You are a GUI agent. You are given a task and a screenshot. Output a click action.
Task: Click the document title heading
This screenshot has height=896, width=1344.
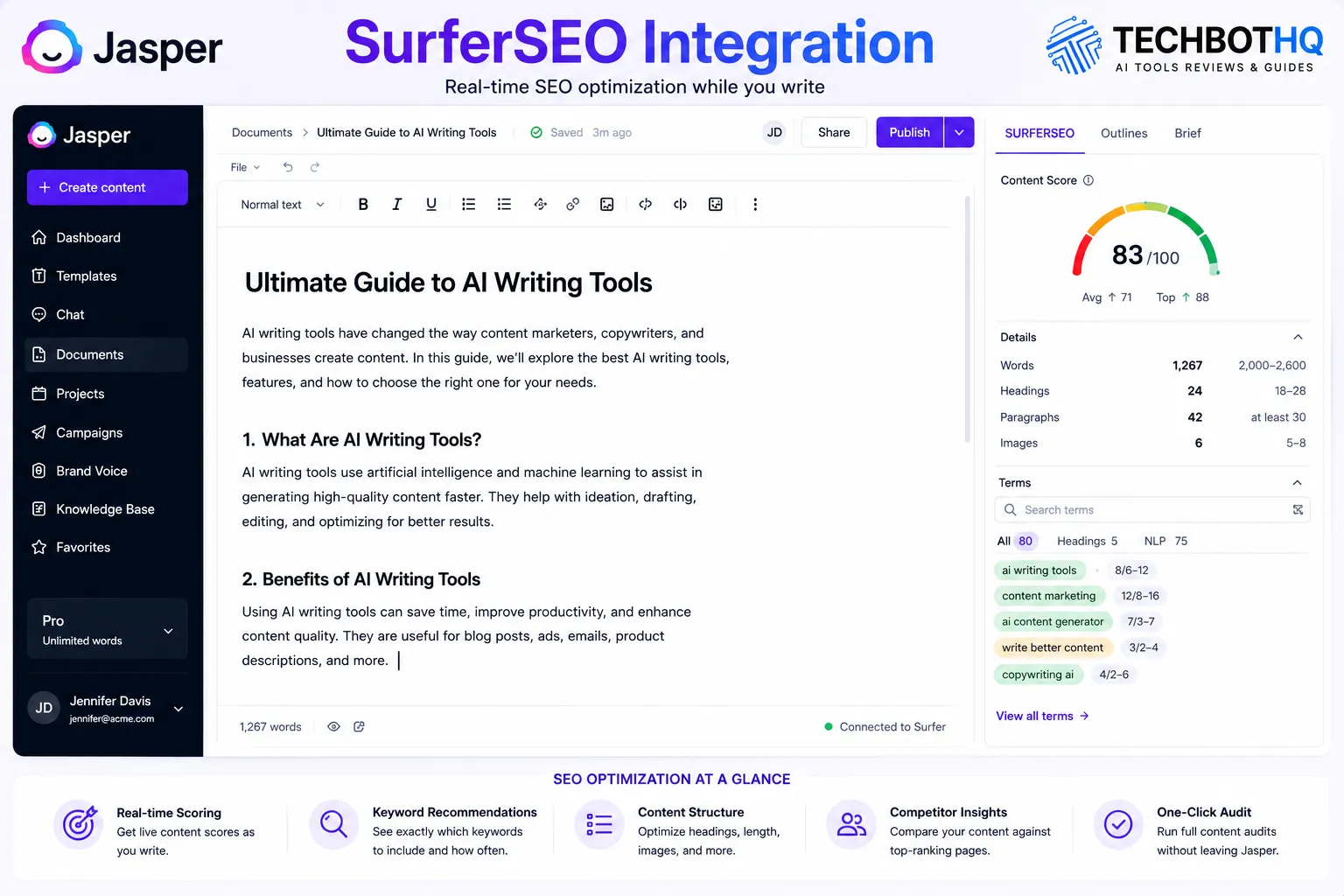[448, 283]
